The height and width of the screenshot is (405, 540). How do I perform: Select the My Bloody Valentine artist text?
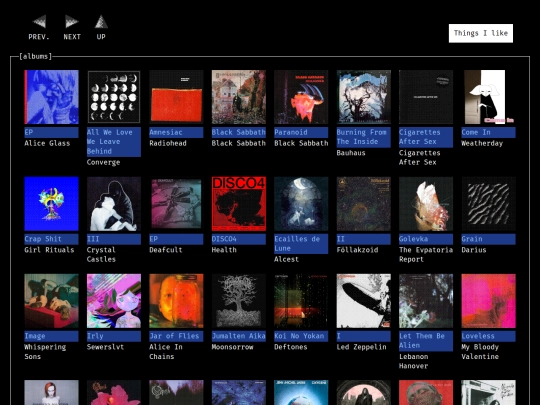(480, 352)
